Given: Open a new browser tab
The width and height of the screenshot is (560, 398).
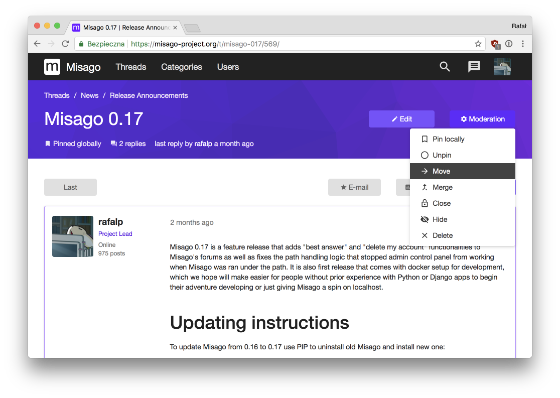Looking at the screenshot, I should (192, 28).
